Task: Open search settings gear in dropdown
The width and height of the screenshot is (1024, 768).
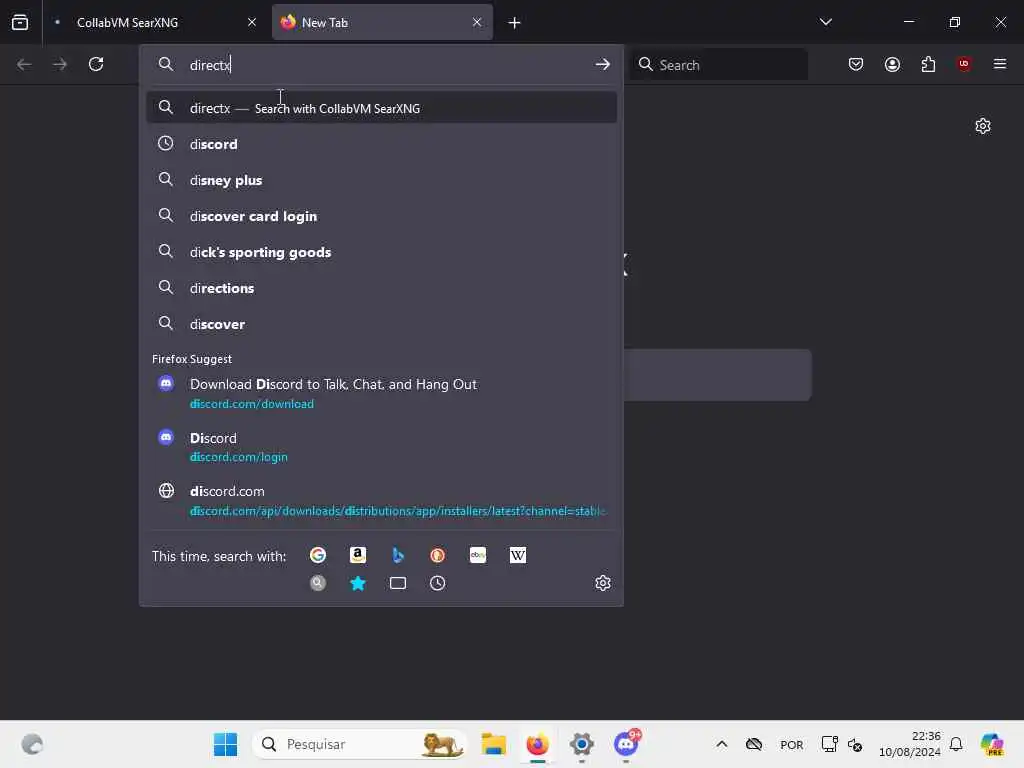Action: (x=603, y=583)
